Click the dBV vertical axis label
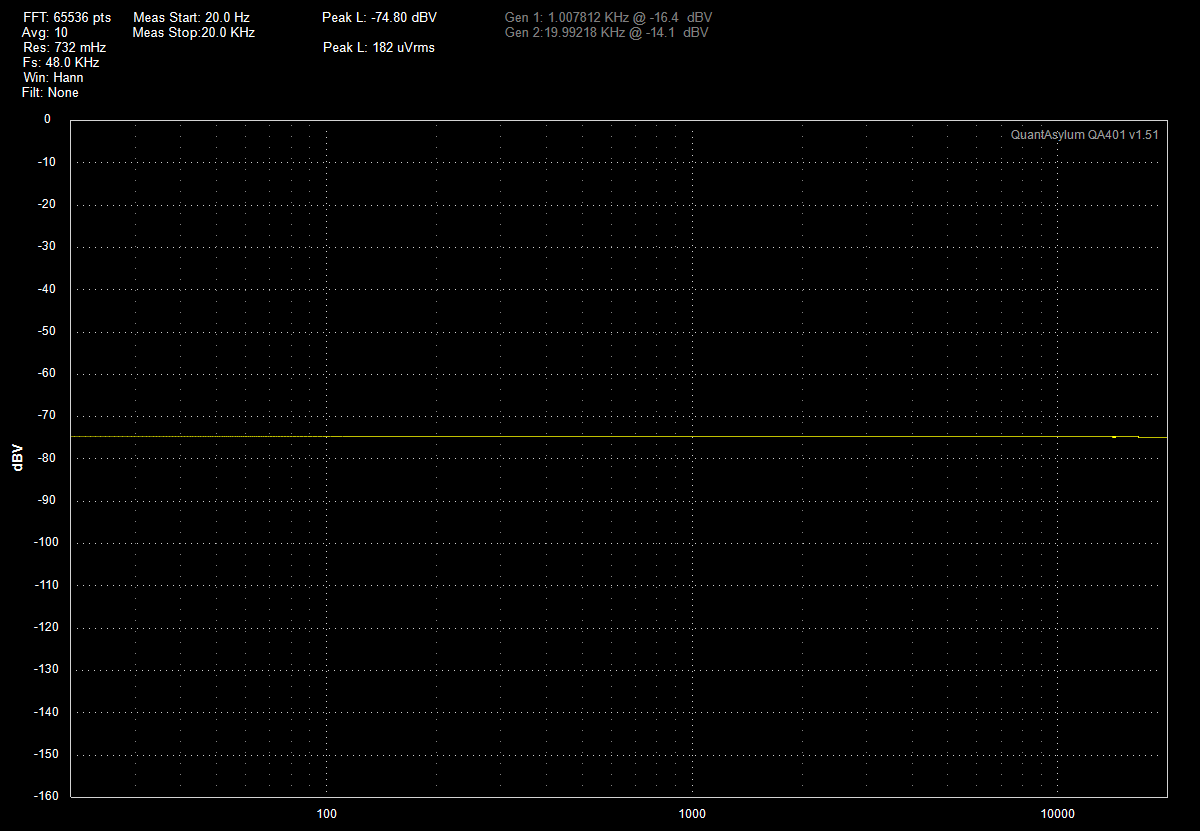The width and height of the screenshot is (1200, 831). click(x=16, y=458)
